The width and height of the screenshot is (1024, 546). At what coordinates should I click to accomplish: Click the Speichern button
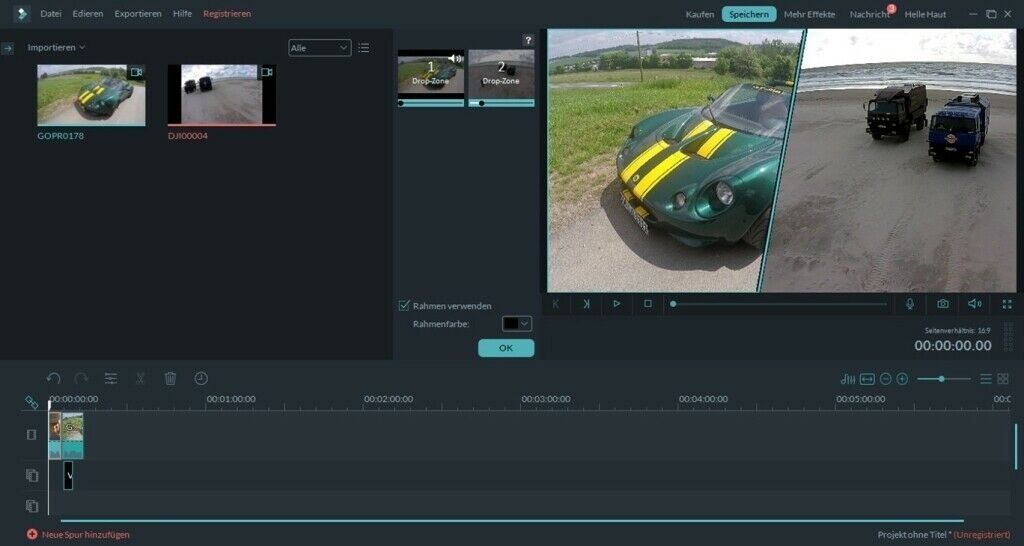749,14
